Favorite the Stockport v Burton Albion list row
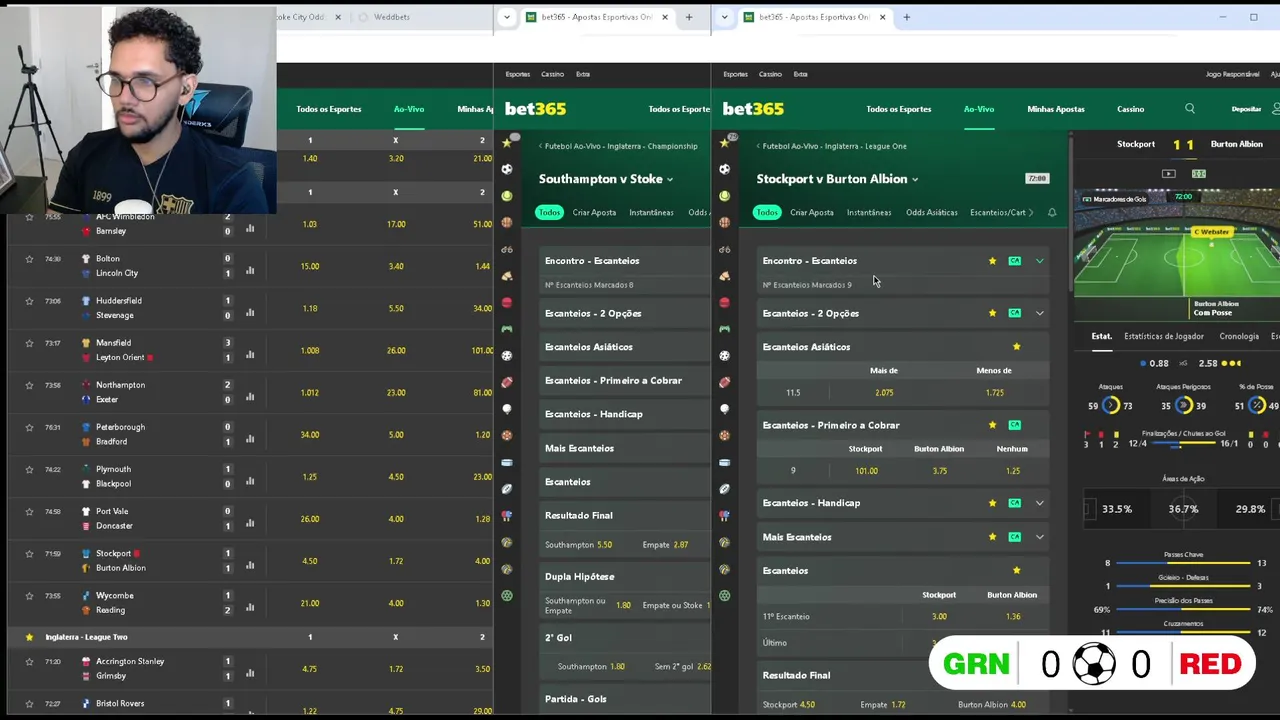Viewport: 1280px width, 720px height. point(29,554)
